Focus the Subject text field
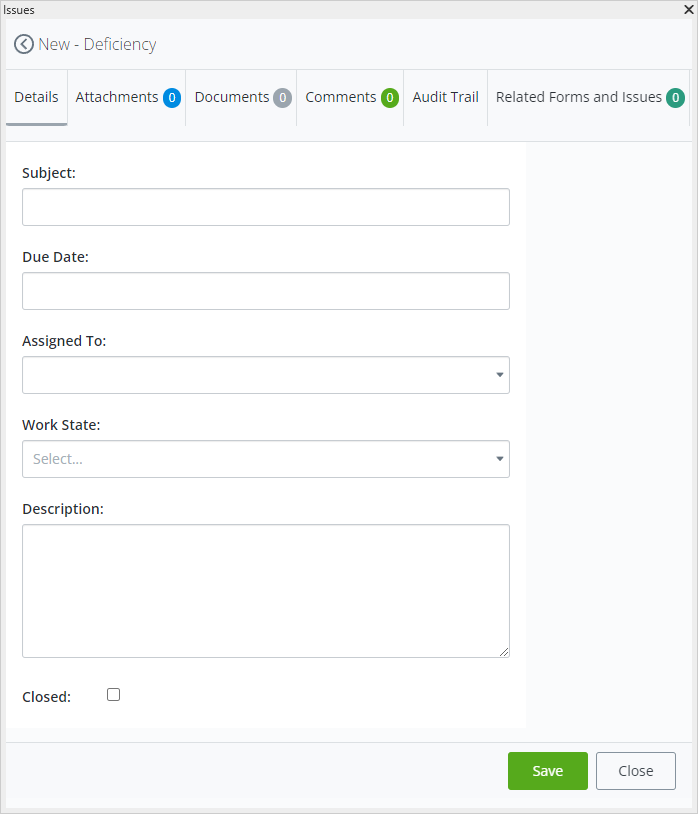Viewport: 698px width, 814px height. 266,207
